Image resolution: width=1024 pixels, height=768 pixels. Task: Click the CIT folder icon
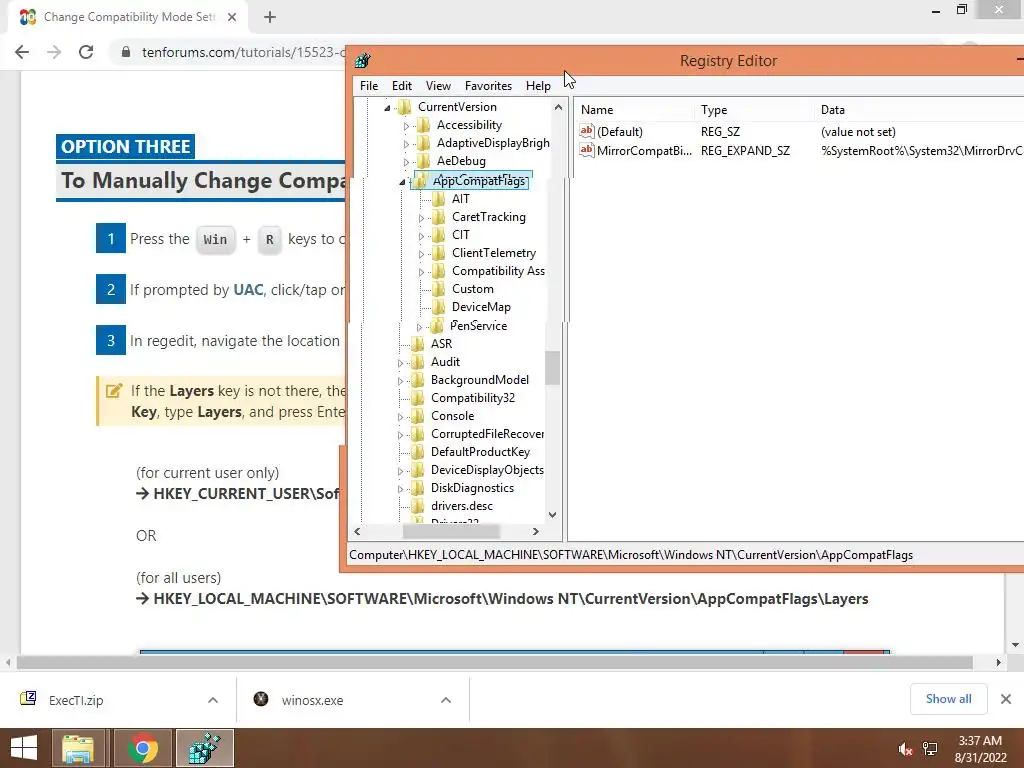(439, 234)
